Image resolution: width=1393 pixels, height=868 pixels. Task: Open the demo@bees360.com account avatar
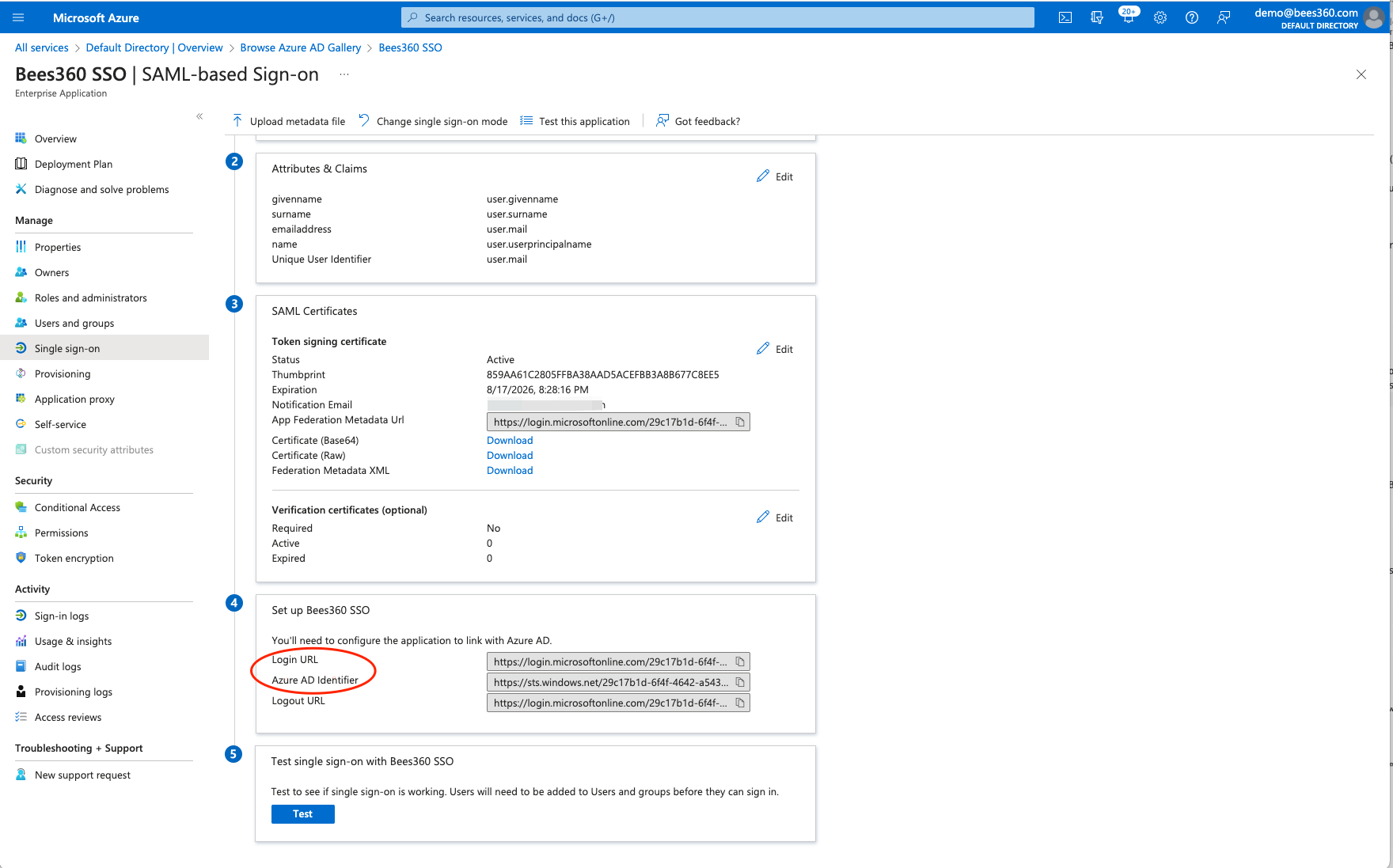pyautogui.click(x=1375, y=17)
